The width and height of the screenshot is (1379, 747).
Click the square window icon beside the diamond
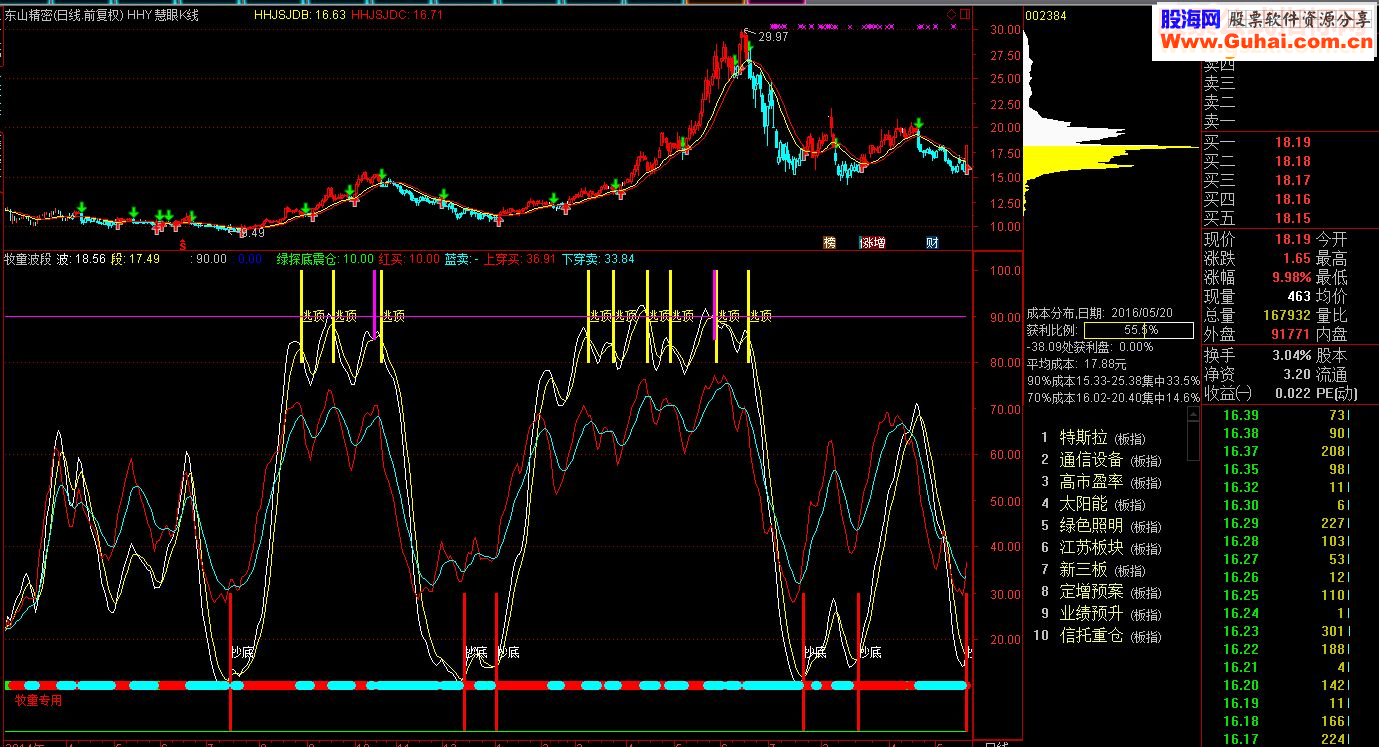[x=965, y=15]
